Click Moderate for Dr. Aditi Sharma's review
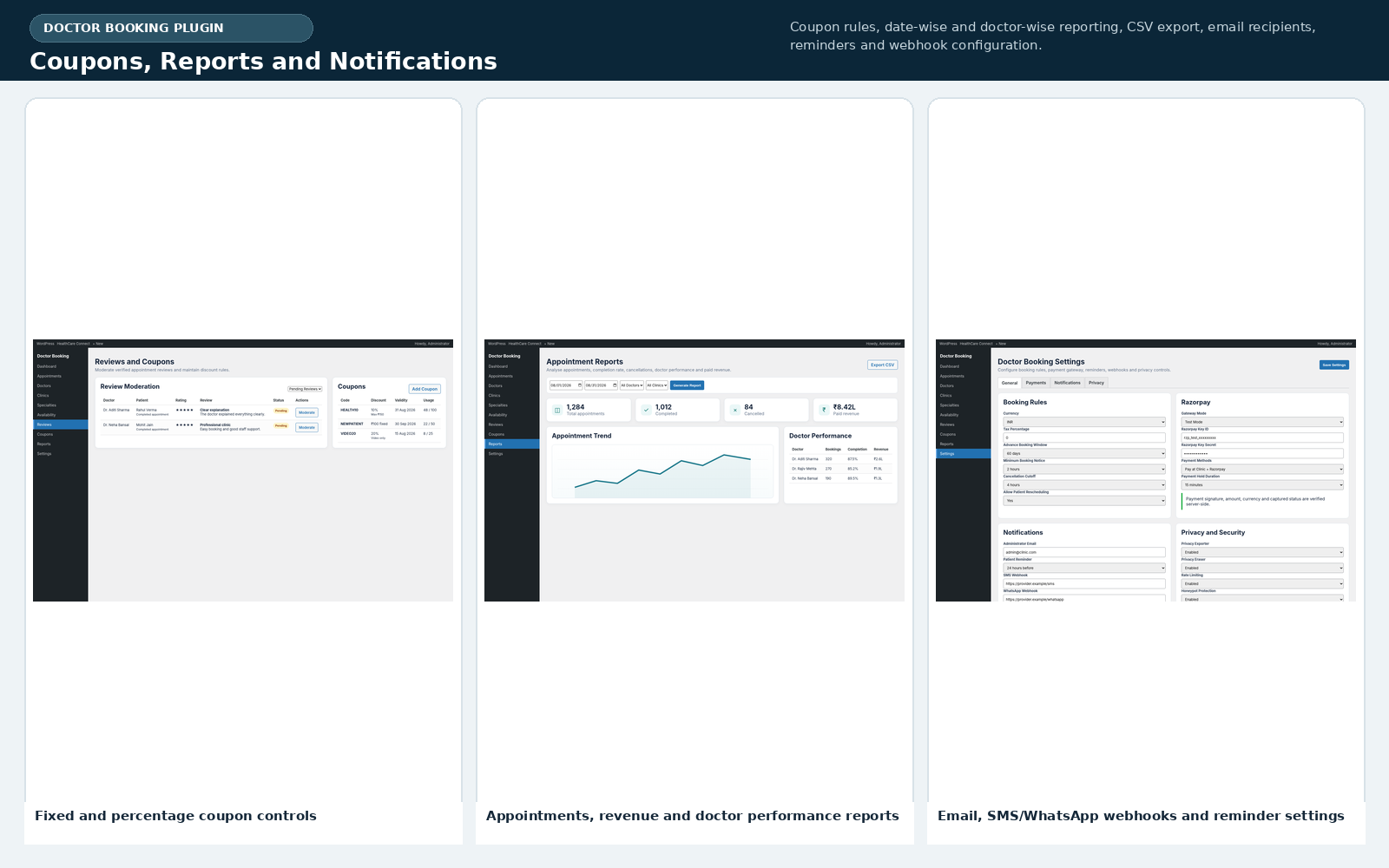The image size is (1389, 868). coord(306,412)
